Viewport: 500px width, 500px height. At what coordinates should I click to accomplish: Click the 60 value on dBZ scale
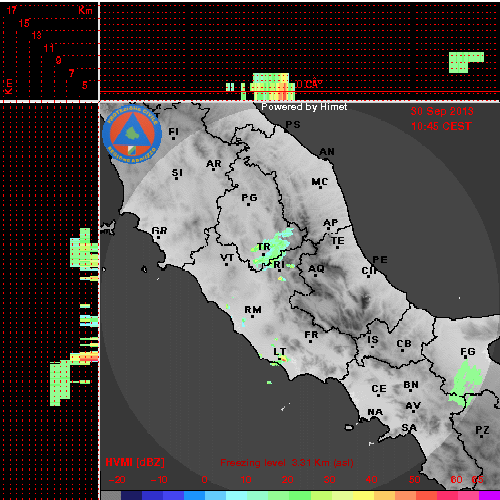pos(456,480)
